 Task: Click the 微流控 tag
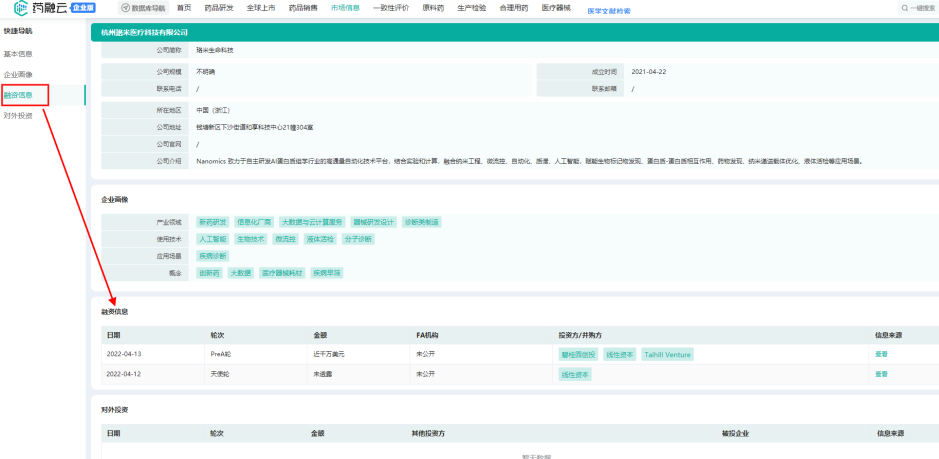click(x=286, y=238)
